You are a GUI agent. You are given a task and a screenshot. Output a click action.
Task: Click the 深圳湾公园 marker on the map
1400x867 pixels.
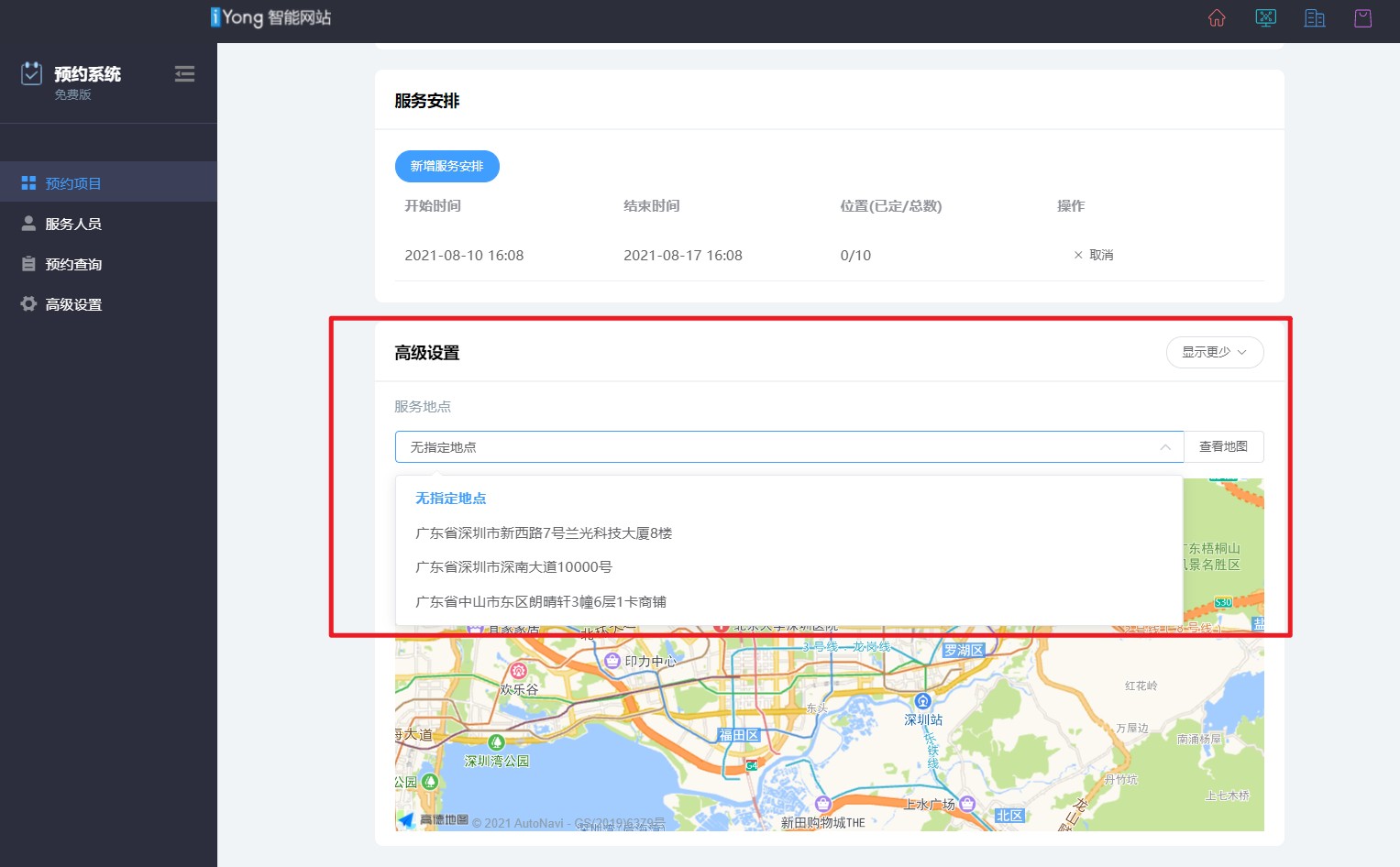(x=496, y=742)
